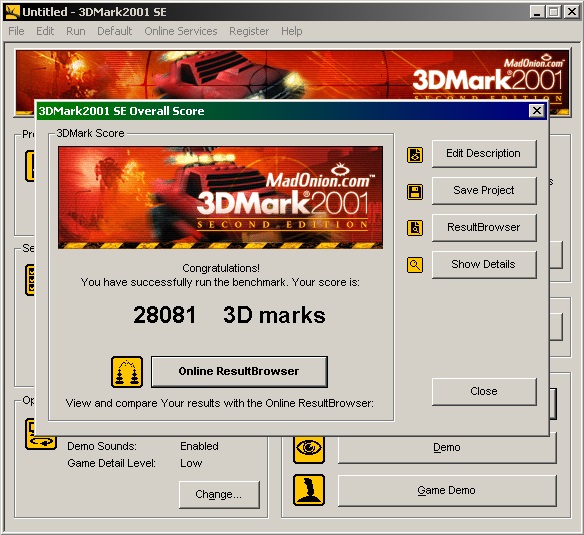Click the Edit Description document icon
Image resolution: width=584 pixels, height=535 pixels.
[415, 155]
